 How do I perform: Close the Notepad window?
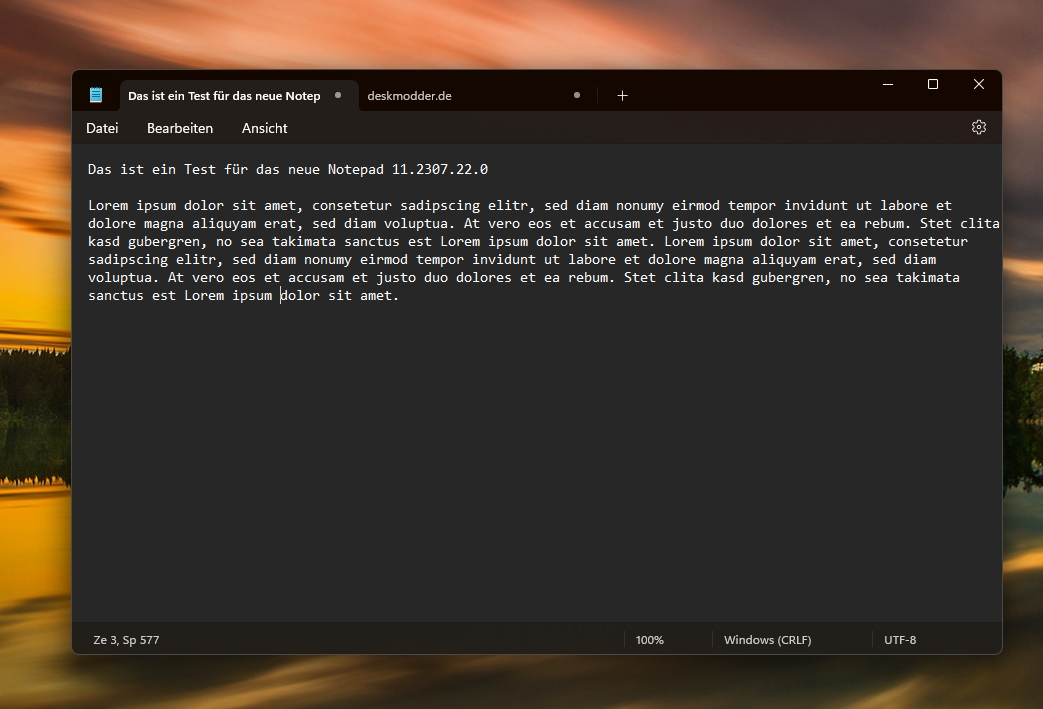[978, 84]
